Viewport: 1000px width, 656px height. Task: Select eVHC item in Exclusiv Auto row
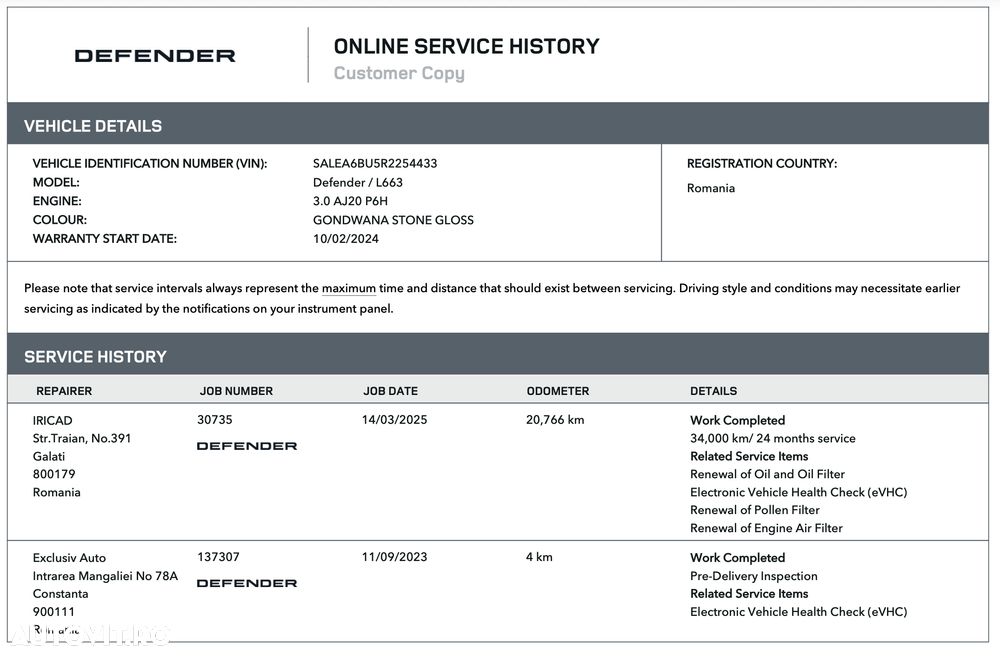[x=798, y=612]
